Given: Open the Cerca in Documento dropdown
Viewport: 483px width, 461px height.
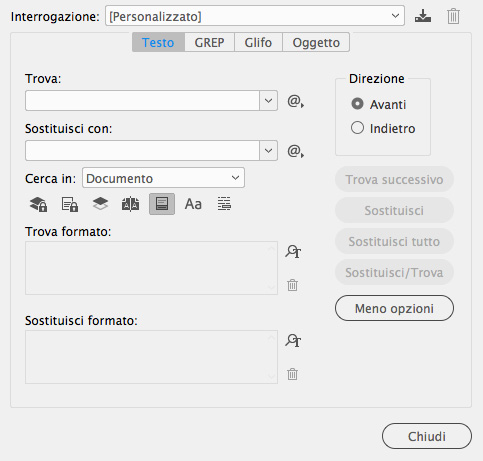Looking at the screenshot, I should (163, 178).
